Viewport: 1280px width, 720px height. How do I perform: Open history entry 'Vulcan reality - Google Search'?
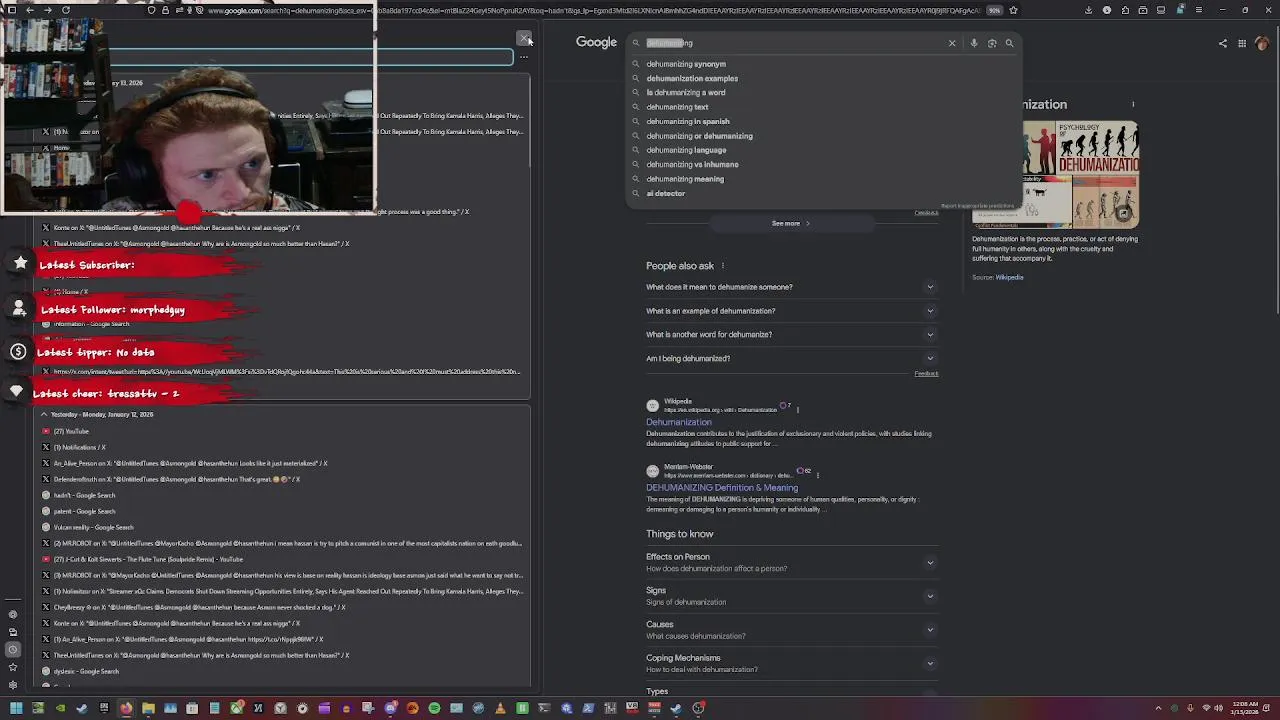point(93,527)
